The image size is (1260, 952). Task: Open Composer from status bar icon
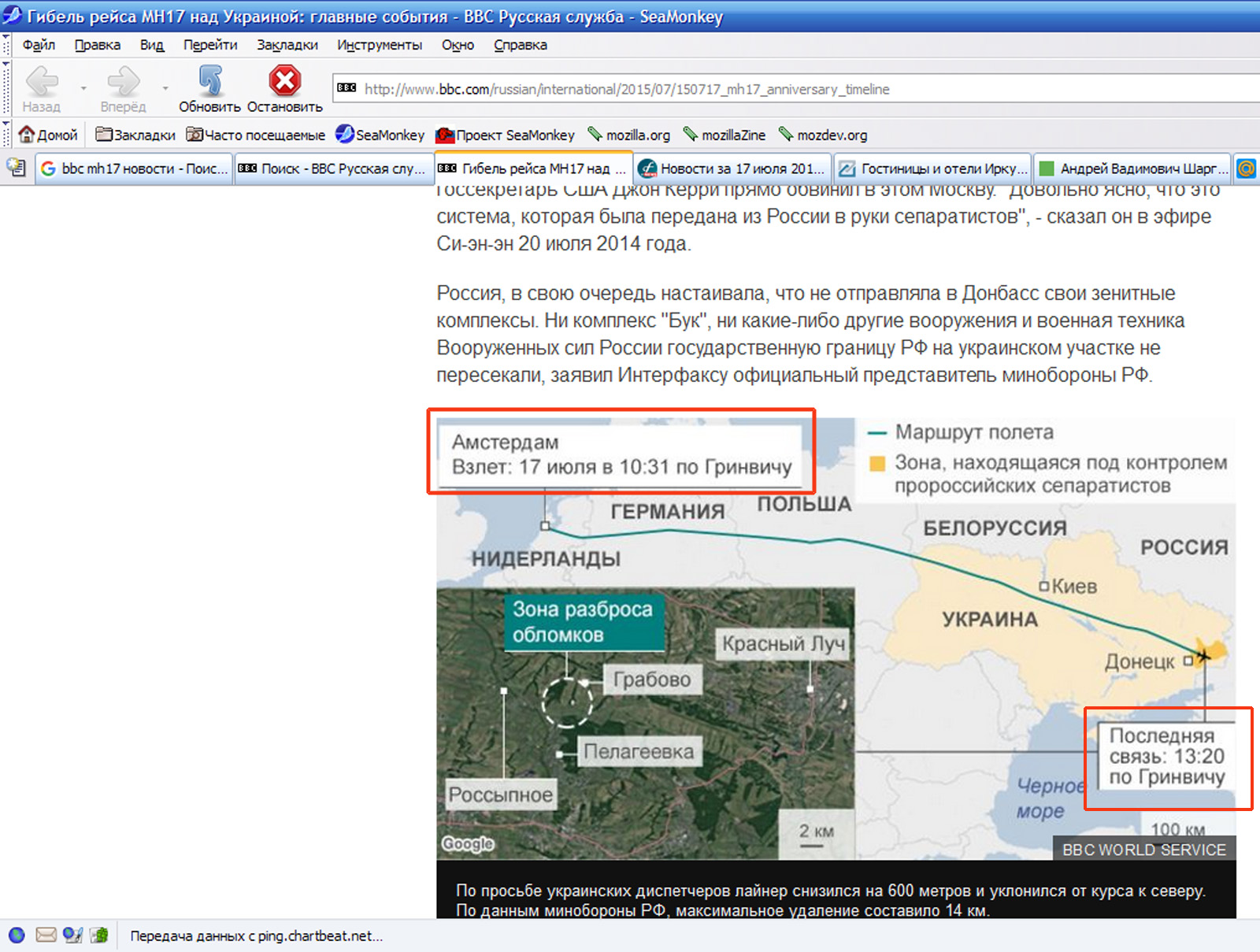tap(73, 935)
